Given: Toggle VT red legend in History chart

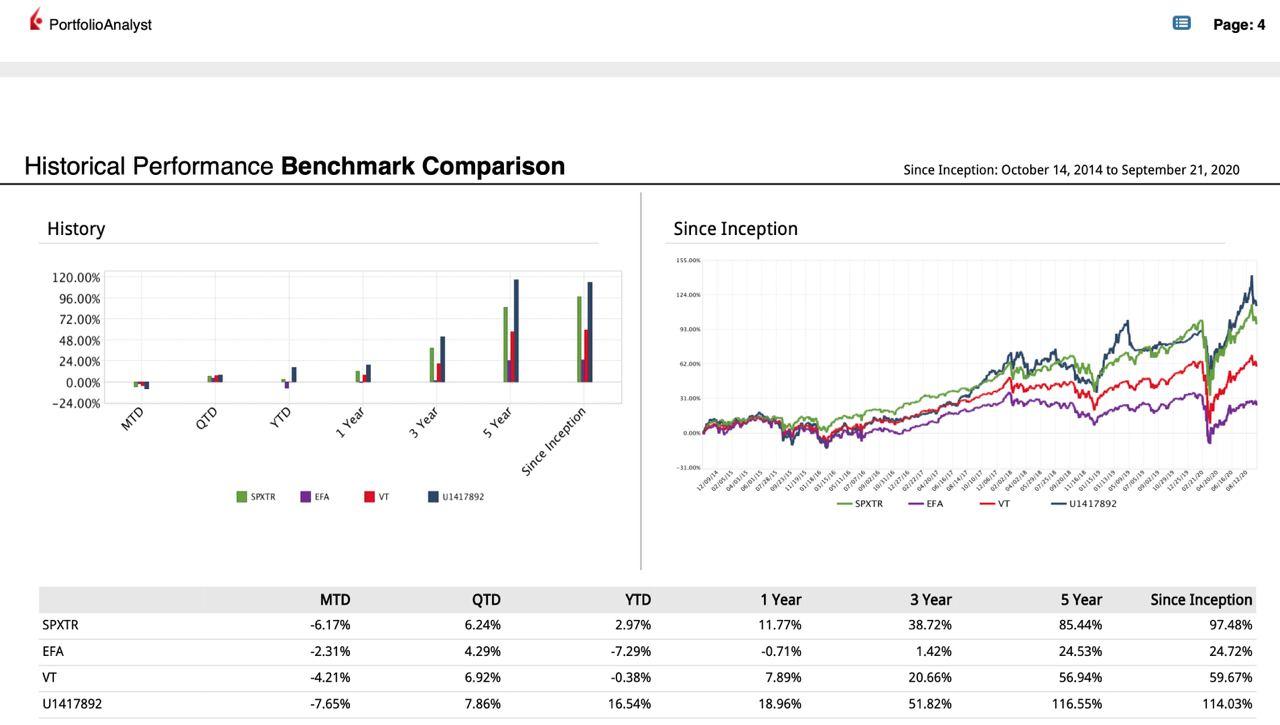Looking at the screenshot, I should [370, 497].
